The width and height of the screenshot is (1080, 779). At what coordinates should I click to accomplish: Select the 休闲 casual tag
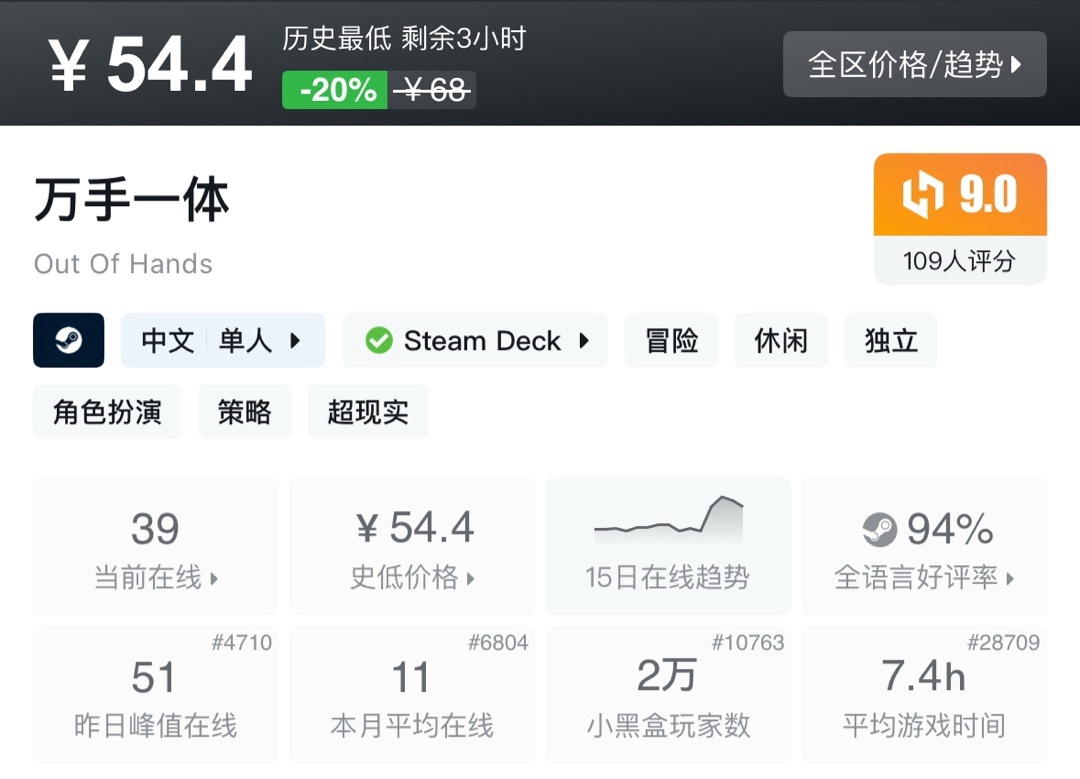[x=781, y=341]
